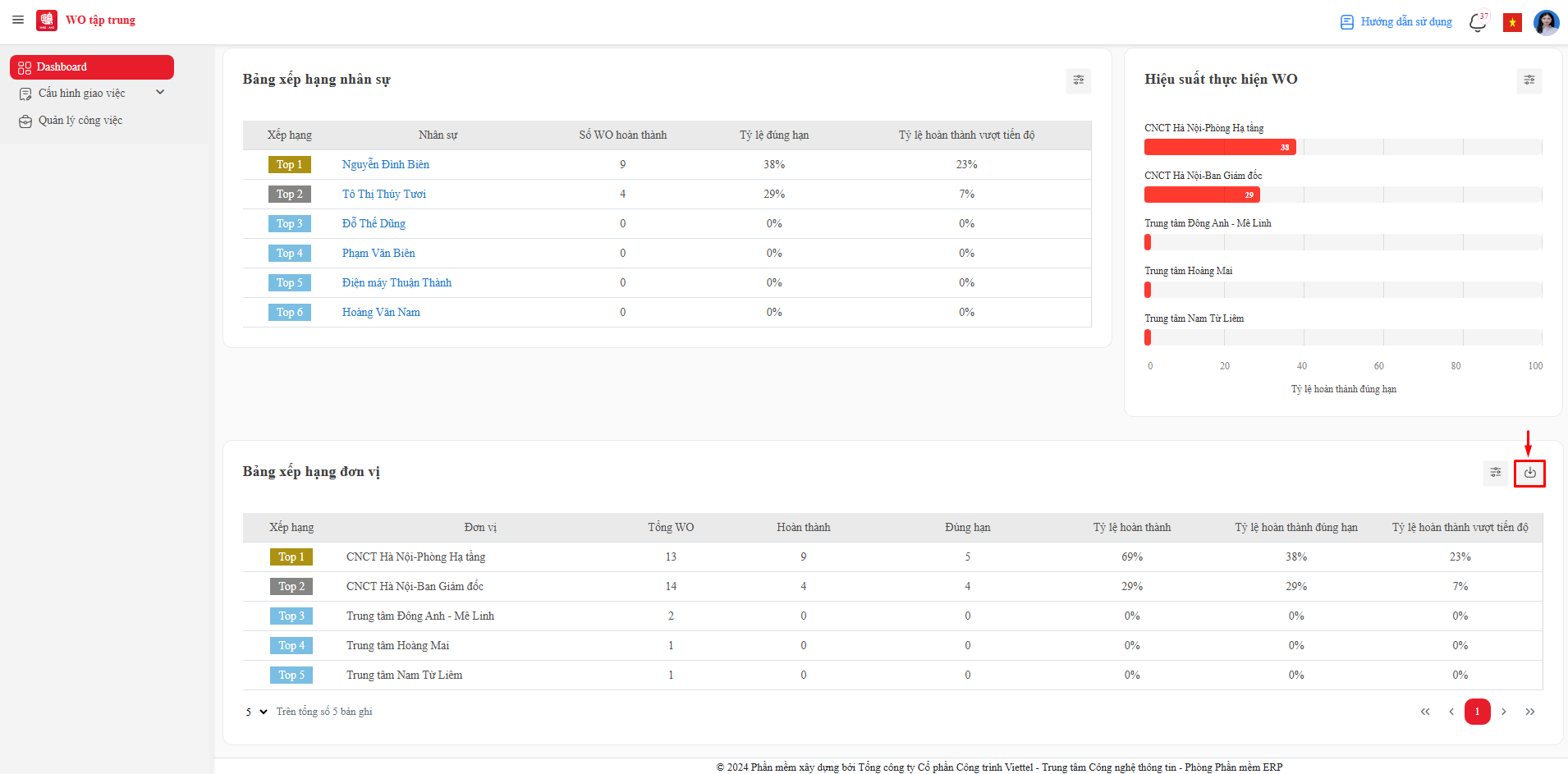Viewport: 1568px width, 774px height.
Task: Open the notification bell icon
Action: (1478, 22)
